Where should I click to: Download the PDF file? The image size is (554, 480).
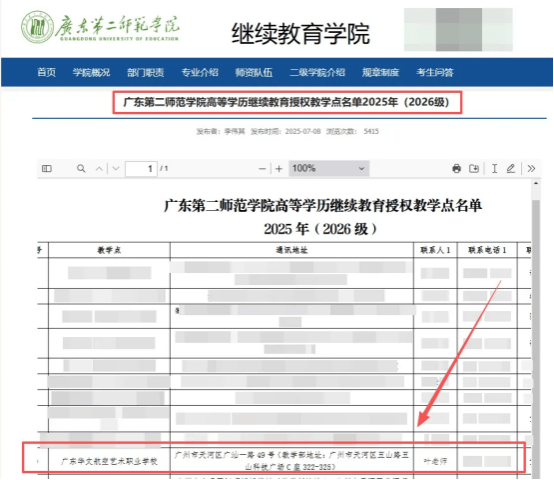click(x=474, y=168)
